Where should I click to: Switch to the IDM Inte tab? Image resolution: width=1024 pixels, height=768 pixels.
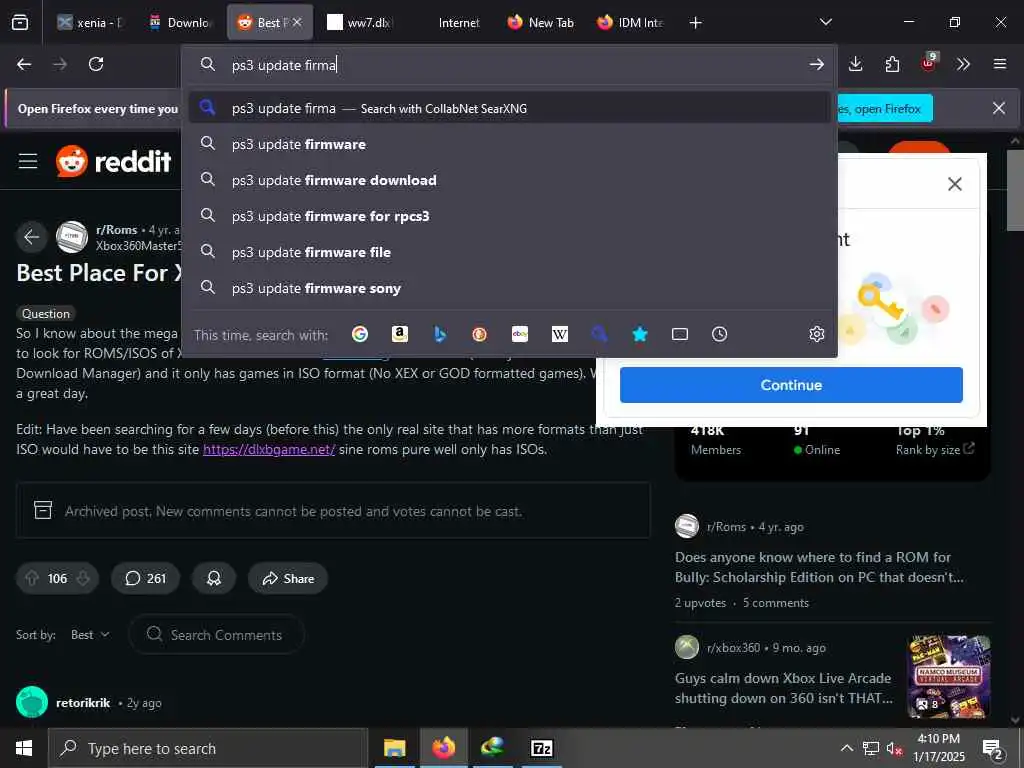tap(631, 22)
